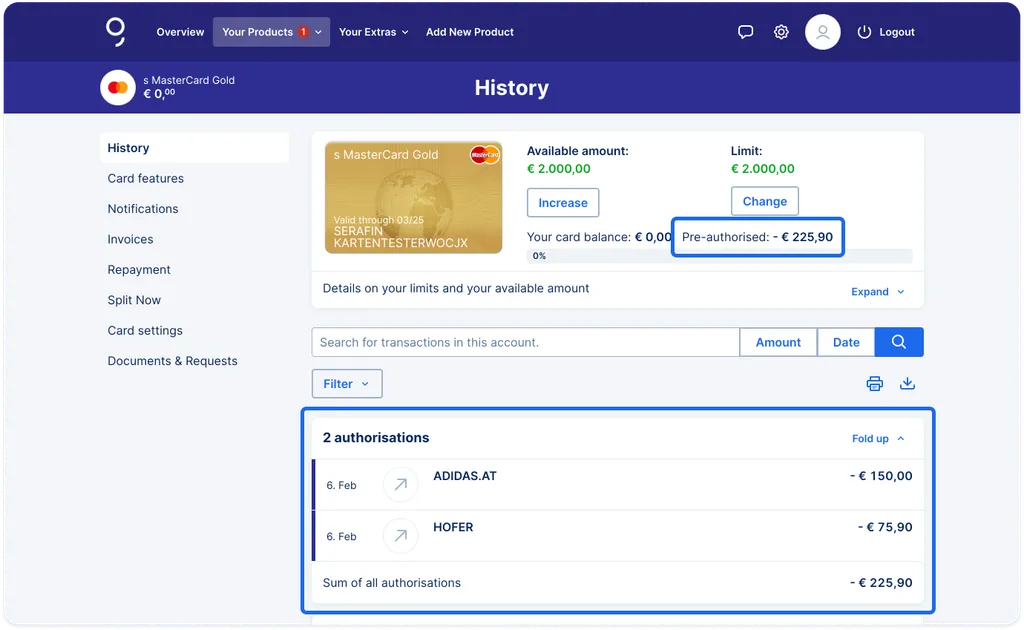
Task: Open Documents & Requests in the sidebar
Action: (x=172, y=361)
